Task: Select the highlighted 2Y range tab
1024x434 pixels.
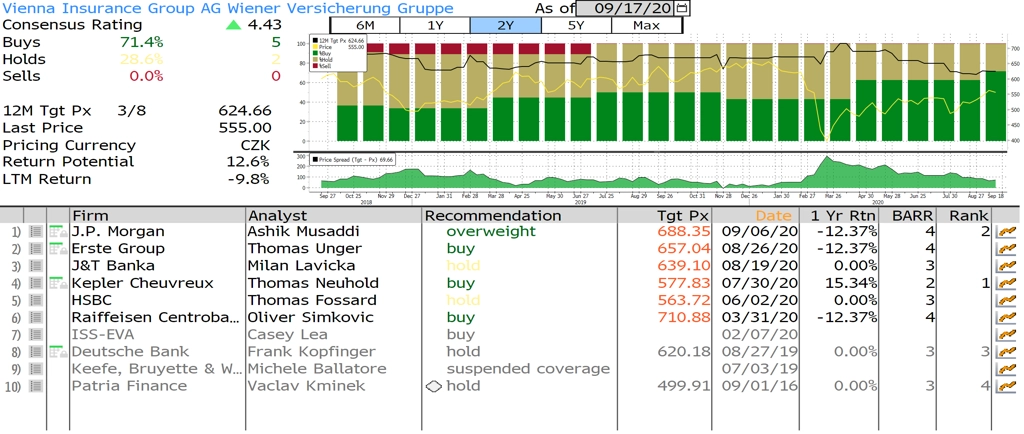Action: [505, 25]
